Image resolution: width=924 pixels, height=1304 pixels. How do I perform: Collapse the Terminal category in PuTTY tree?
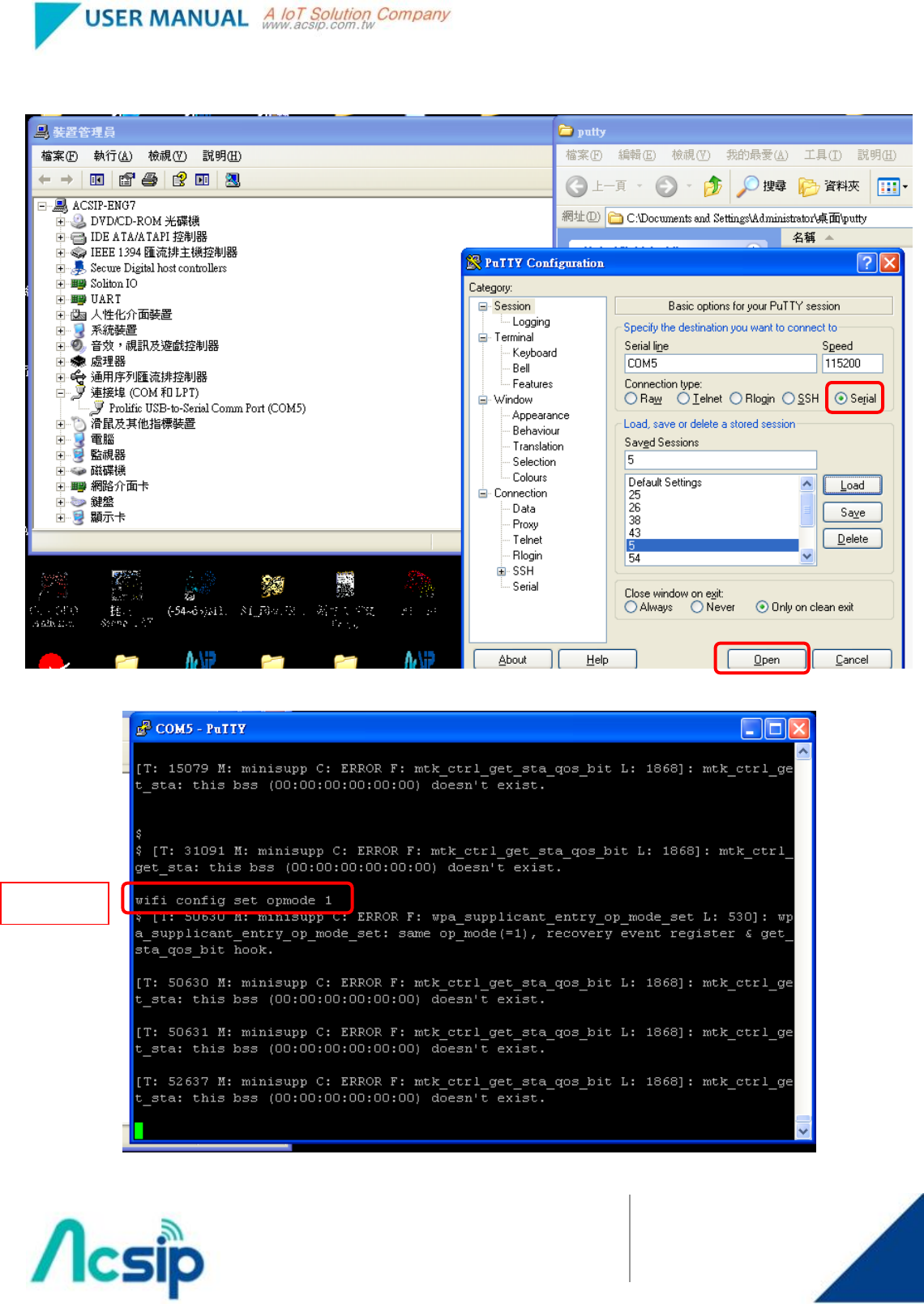483,337
